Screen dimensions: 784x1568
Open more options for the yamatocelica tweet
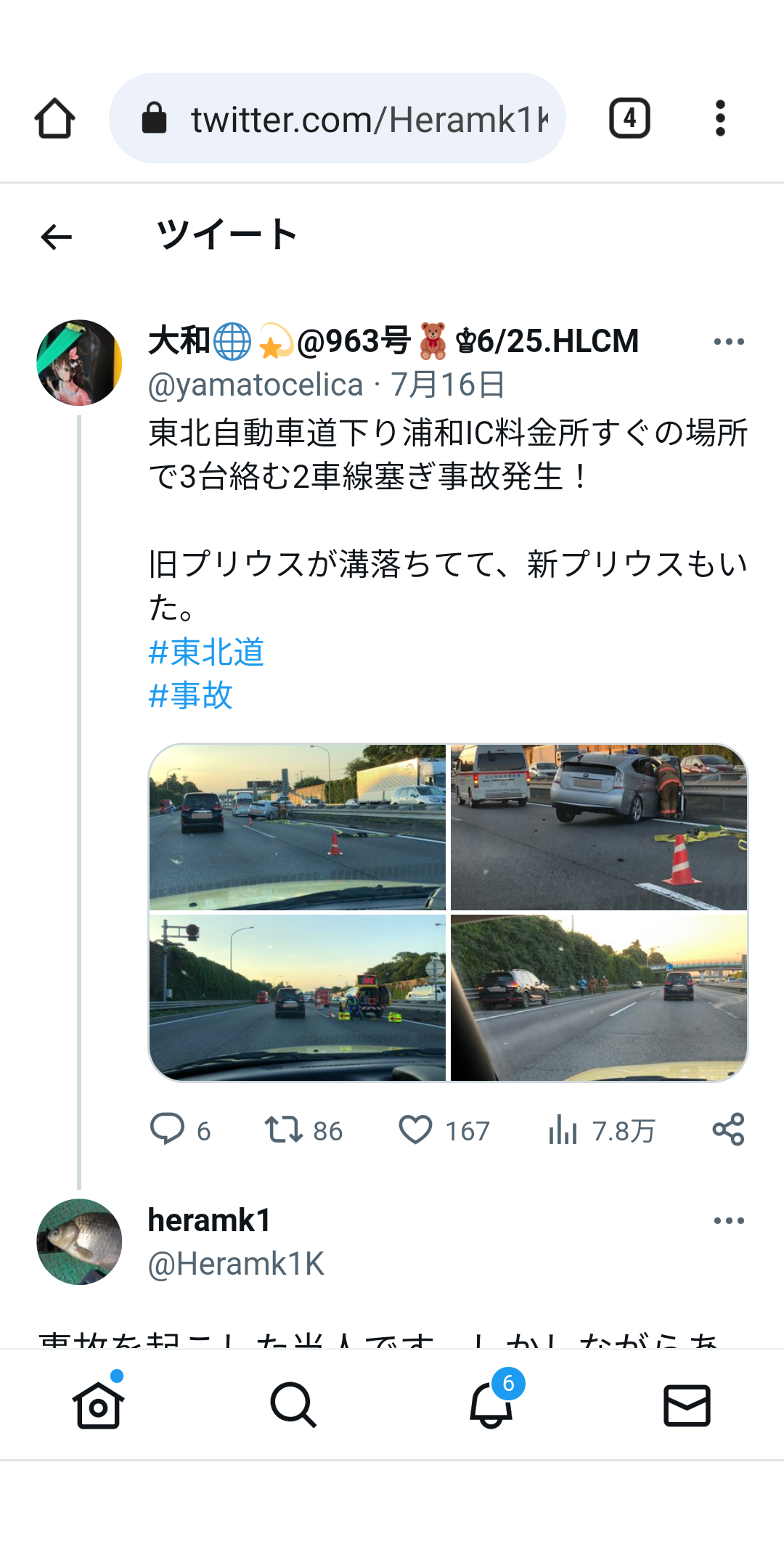point(729,341)
